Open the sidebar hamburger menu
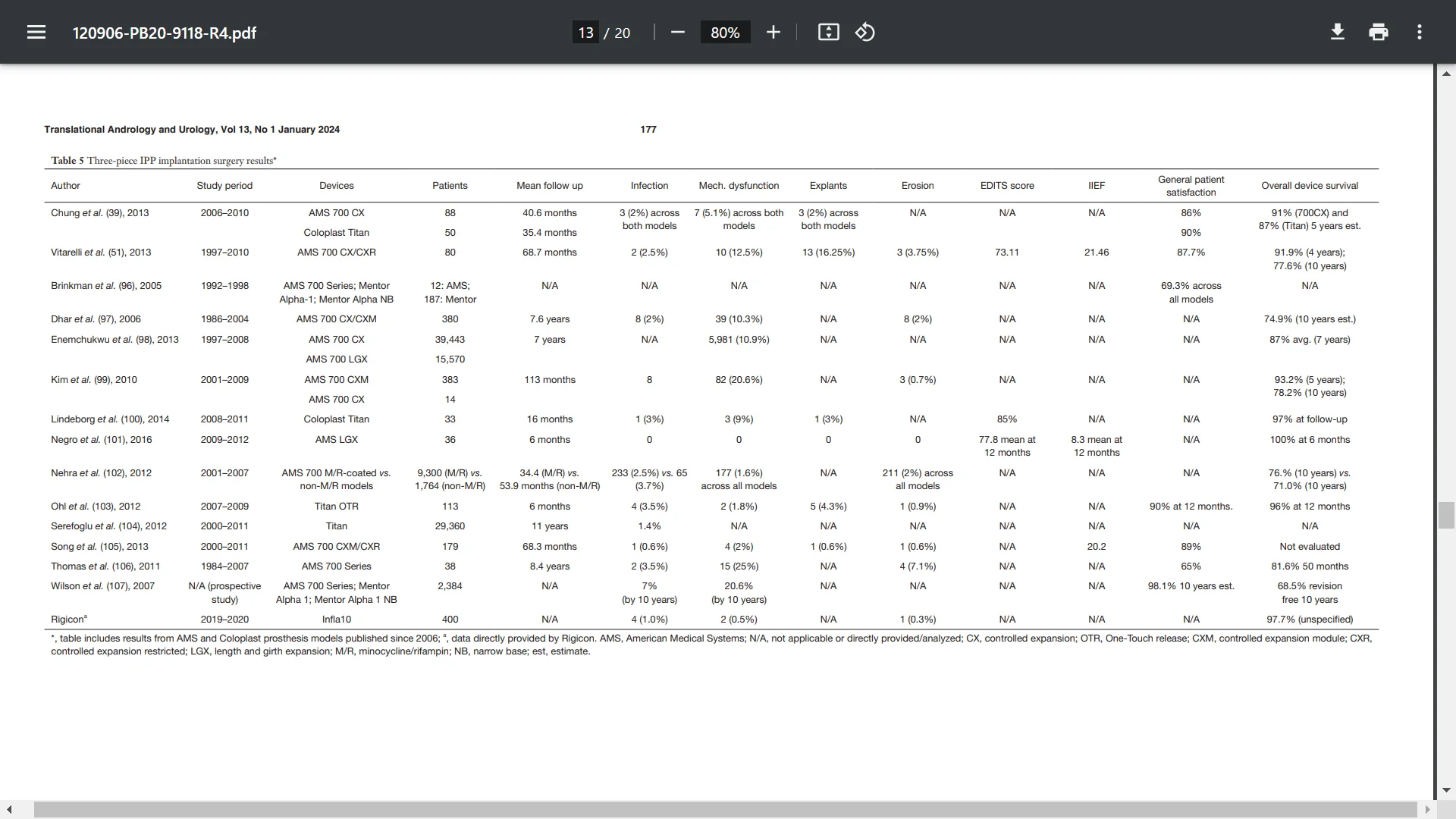 36,32
